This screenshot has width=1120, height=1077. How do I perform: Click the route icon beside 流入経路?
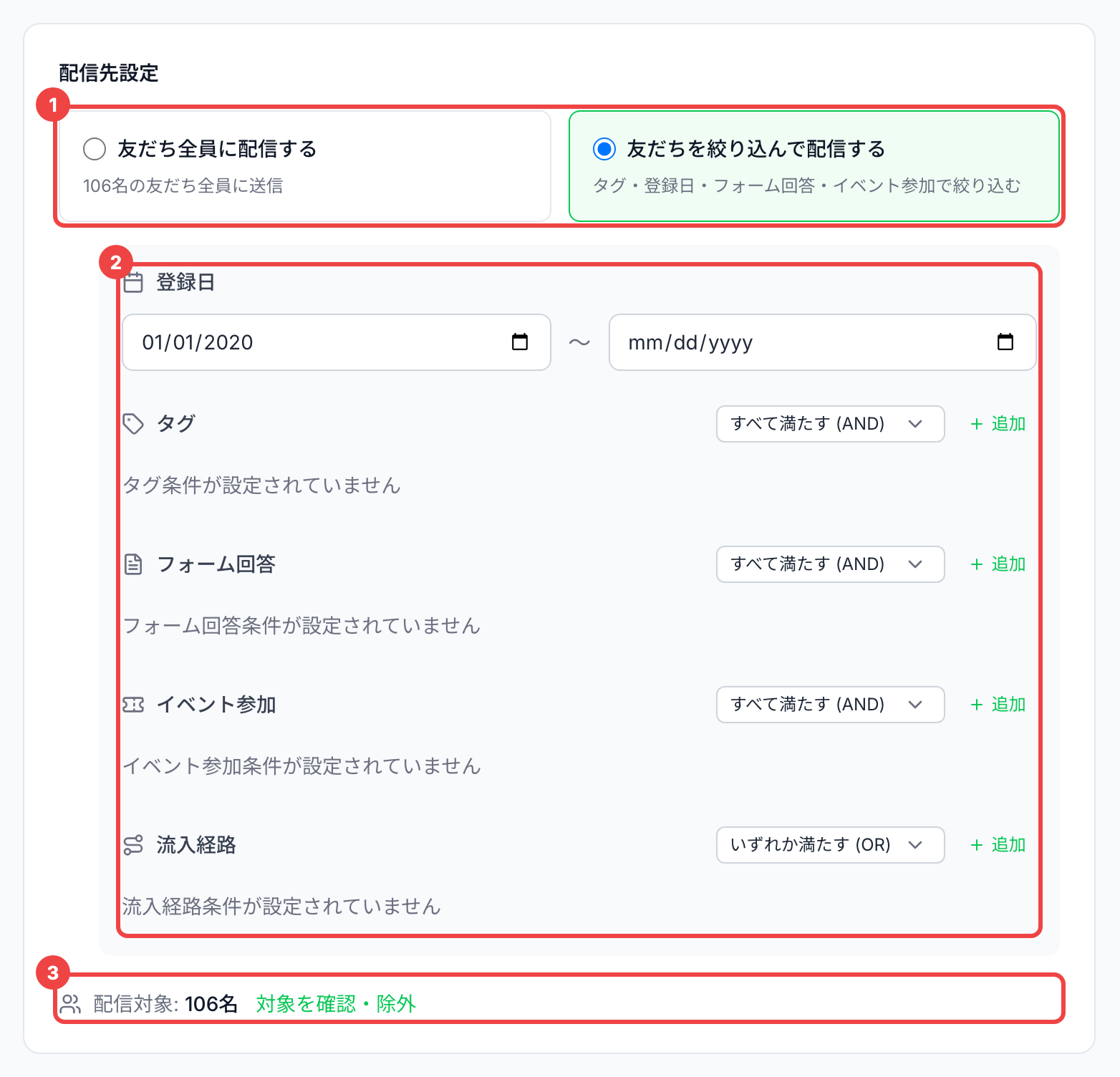133,845
